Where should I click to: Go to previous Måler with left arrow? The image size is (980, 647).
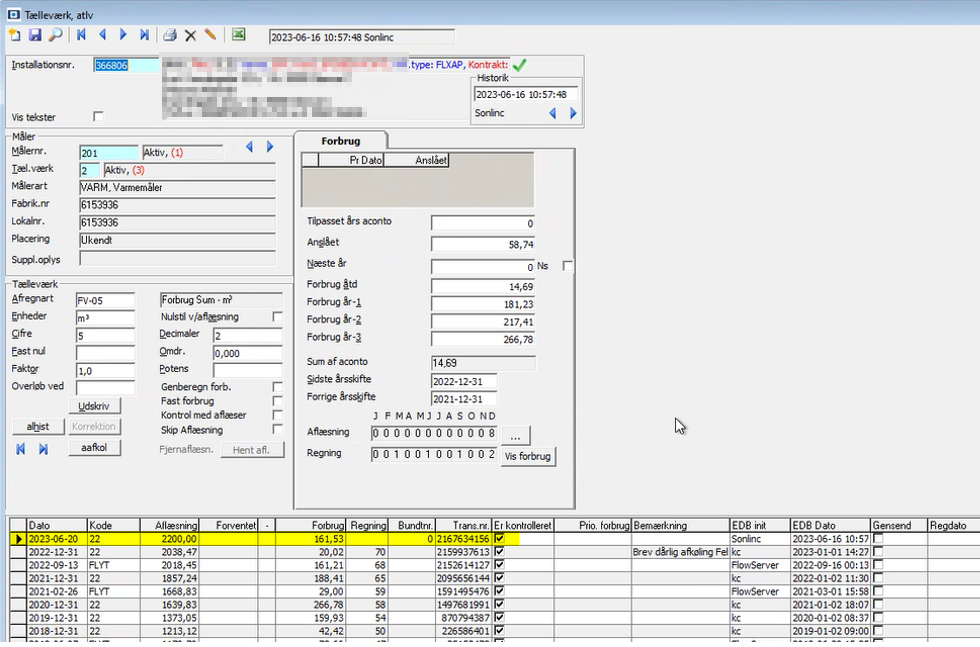(x=249, y=147)
